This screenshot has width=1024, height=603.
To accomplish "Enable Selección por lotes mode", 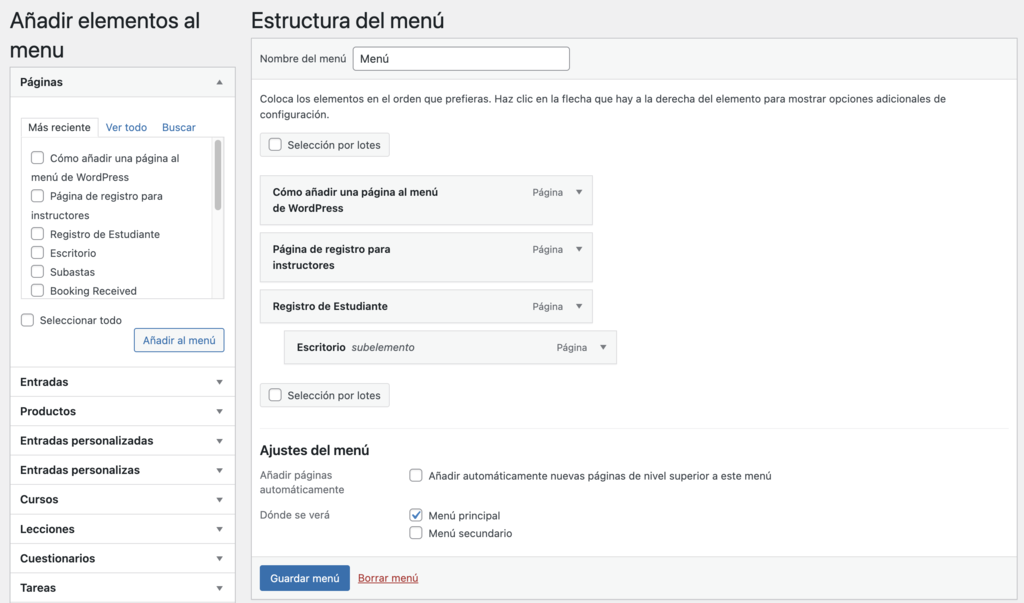I will click(274, 144).
